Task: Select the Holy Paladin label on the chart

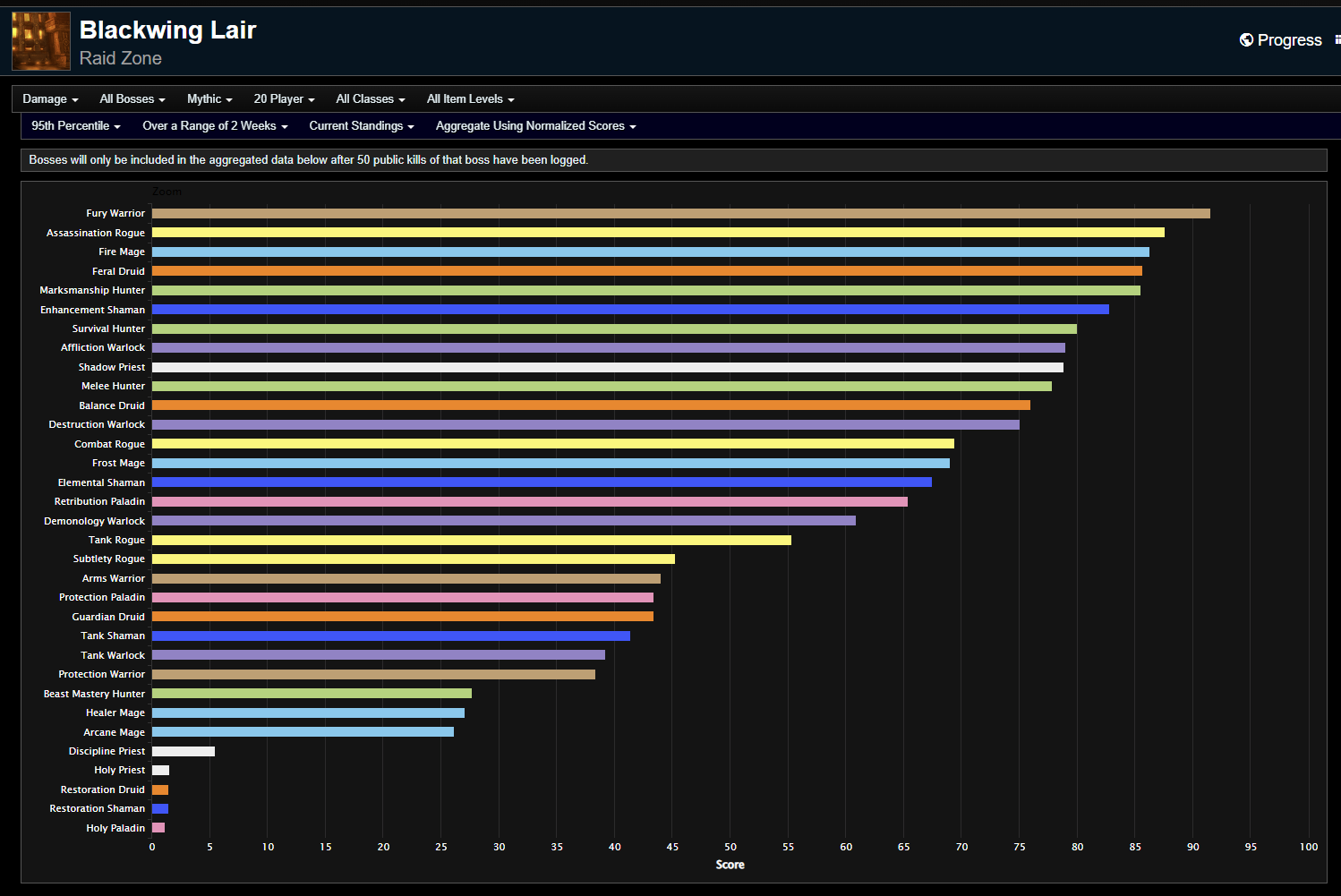Action: 115,828
